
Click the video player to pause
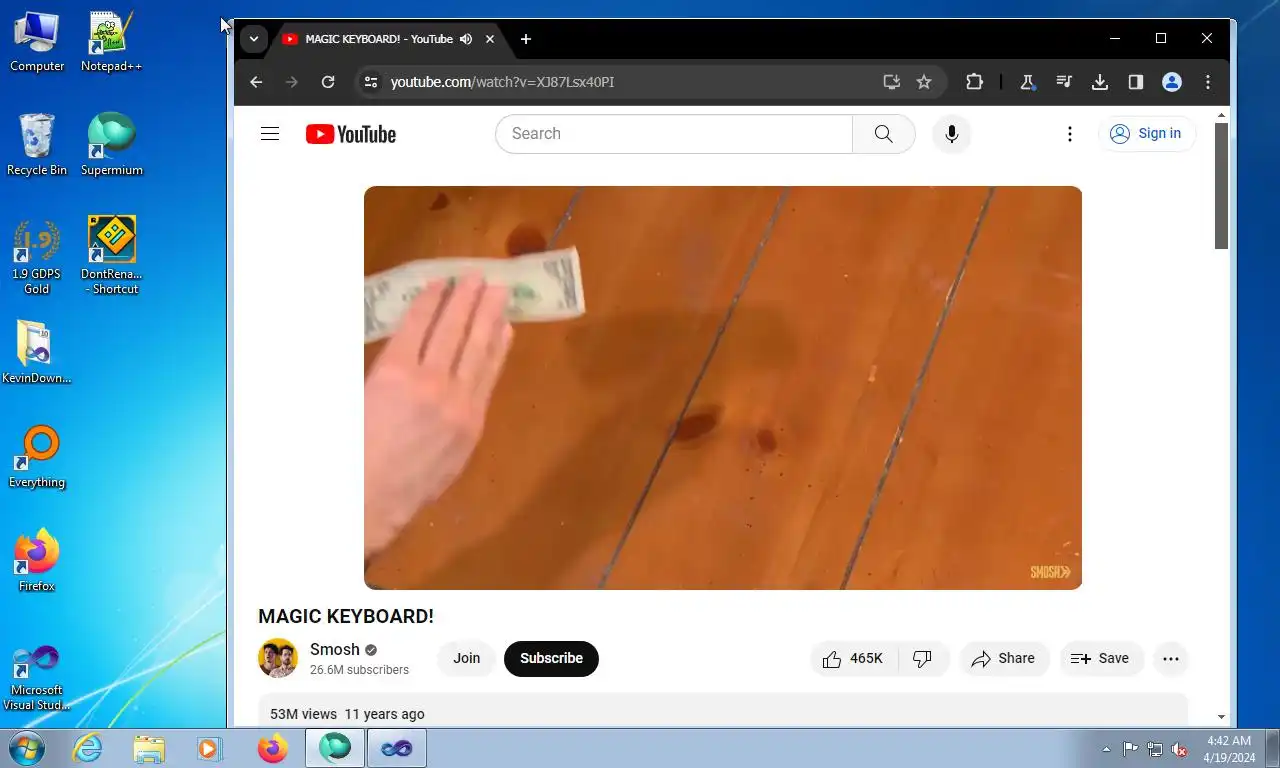pos(723,388)
